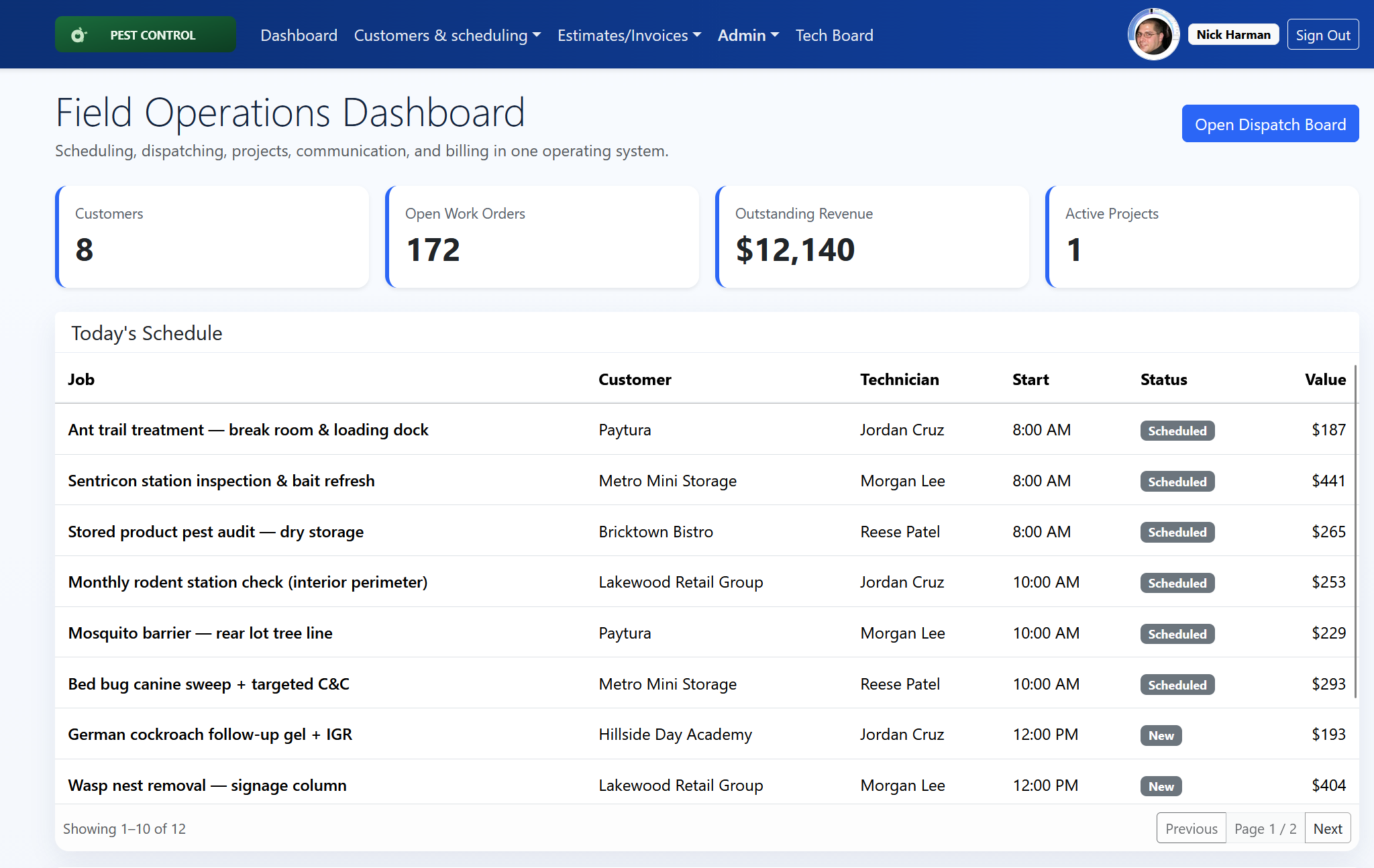This screenshot has width=1374, height=868.
Task: Select the Outstanding Revenue card
Action: tap(872, 237)
